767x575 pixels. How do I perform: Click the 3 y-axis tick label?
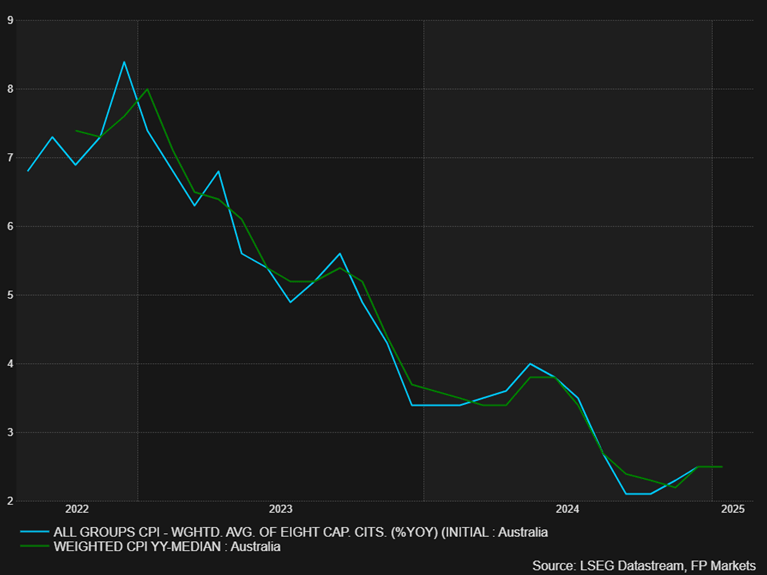pyautogui.click(x=10, y=432)
